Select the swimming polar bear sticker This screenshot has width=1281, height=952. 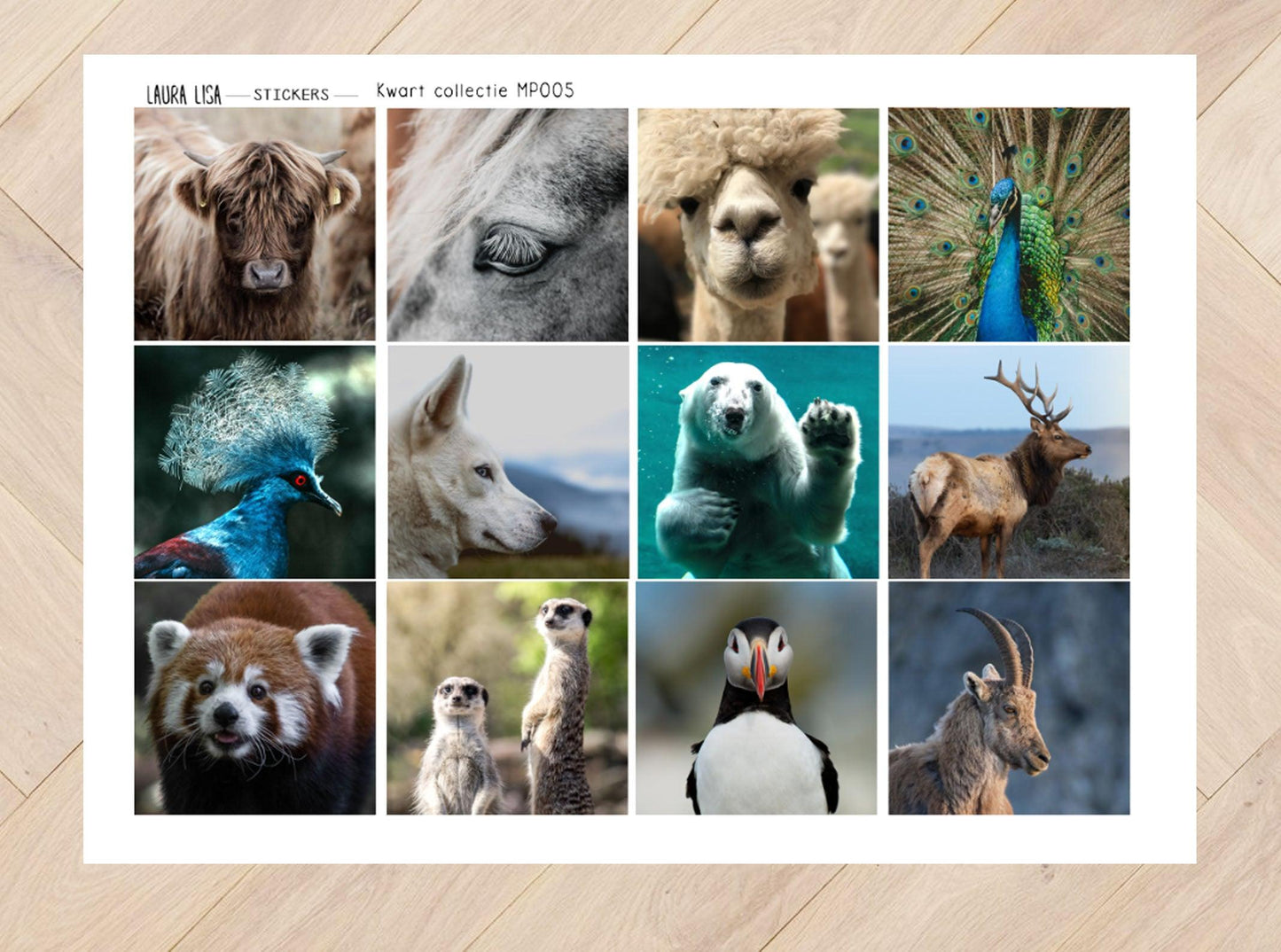(758, 462)
